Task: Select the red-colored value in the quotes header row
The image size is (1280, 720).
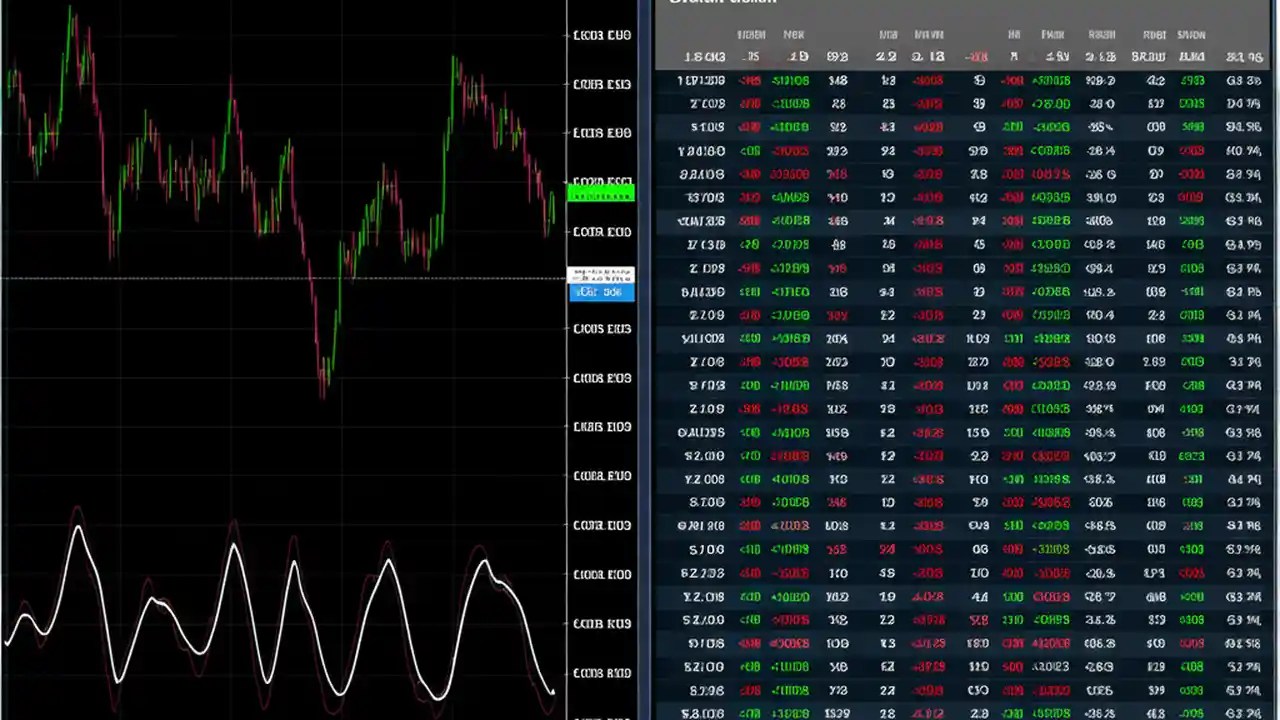Action: point(977,57)
